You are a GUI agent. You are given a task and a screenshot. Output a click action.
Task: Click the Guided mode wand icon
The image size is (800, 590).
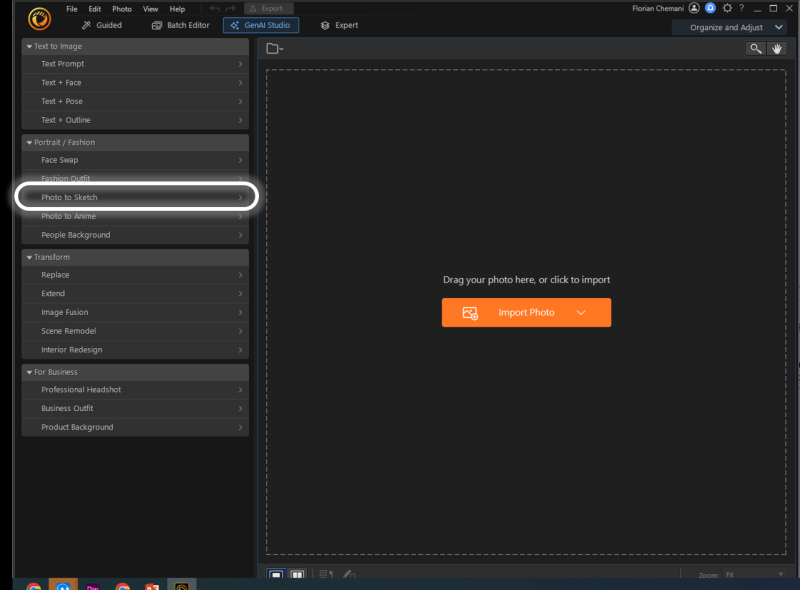[86, 25]
